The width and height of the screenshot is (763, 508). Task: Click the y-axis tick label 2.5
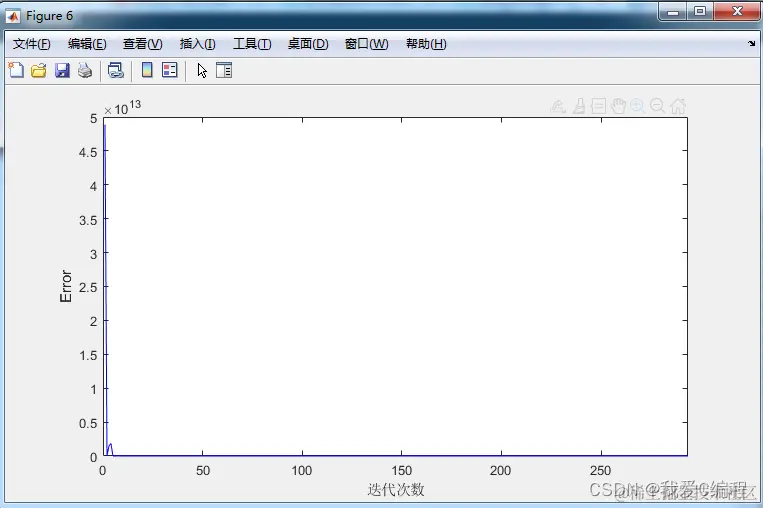pos(88,287)
